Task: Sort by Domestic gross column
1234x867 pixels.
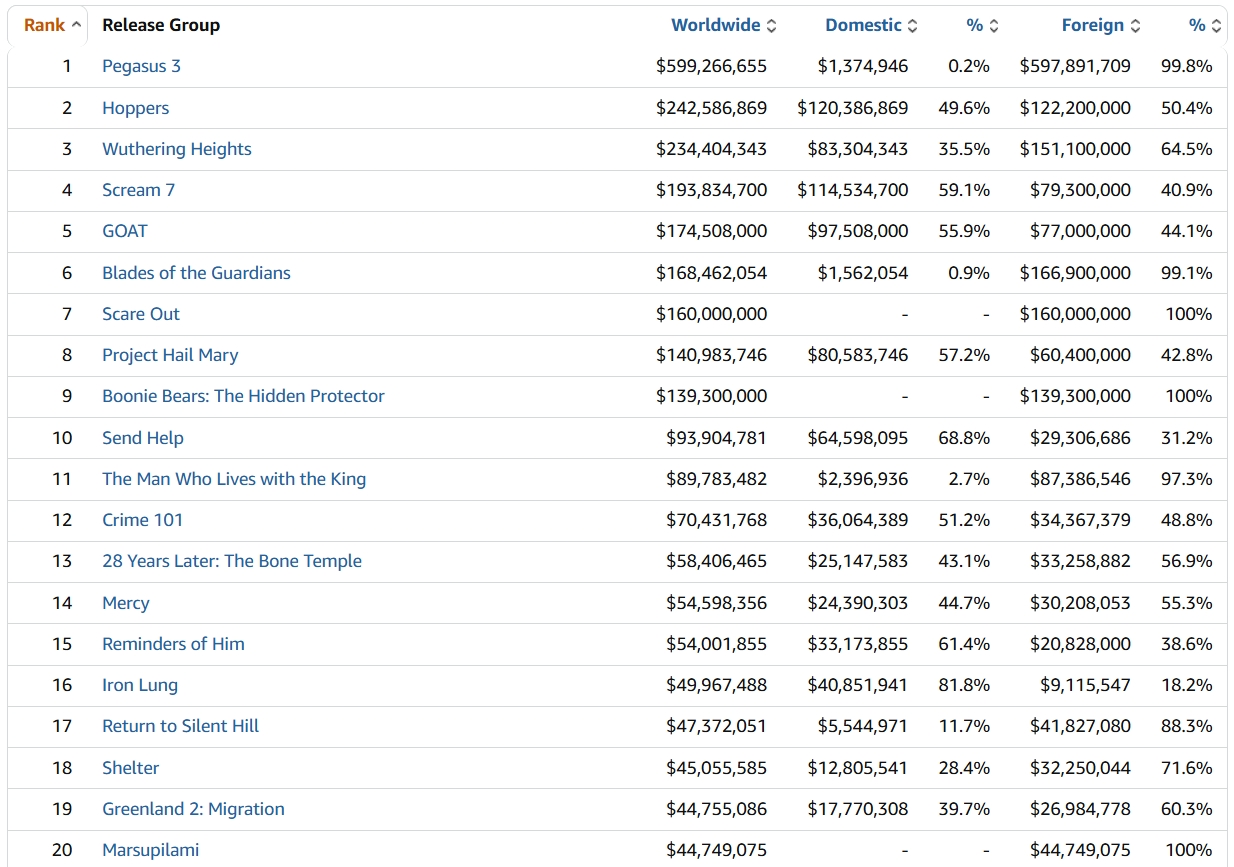Action: coord(863,25)
